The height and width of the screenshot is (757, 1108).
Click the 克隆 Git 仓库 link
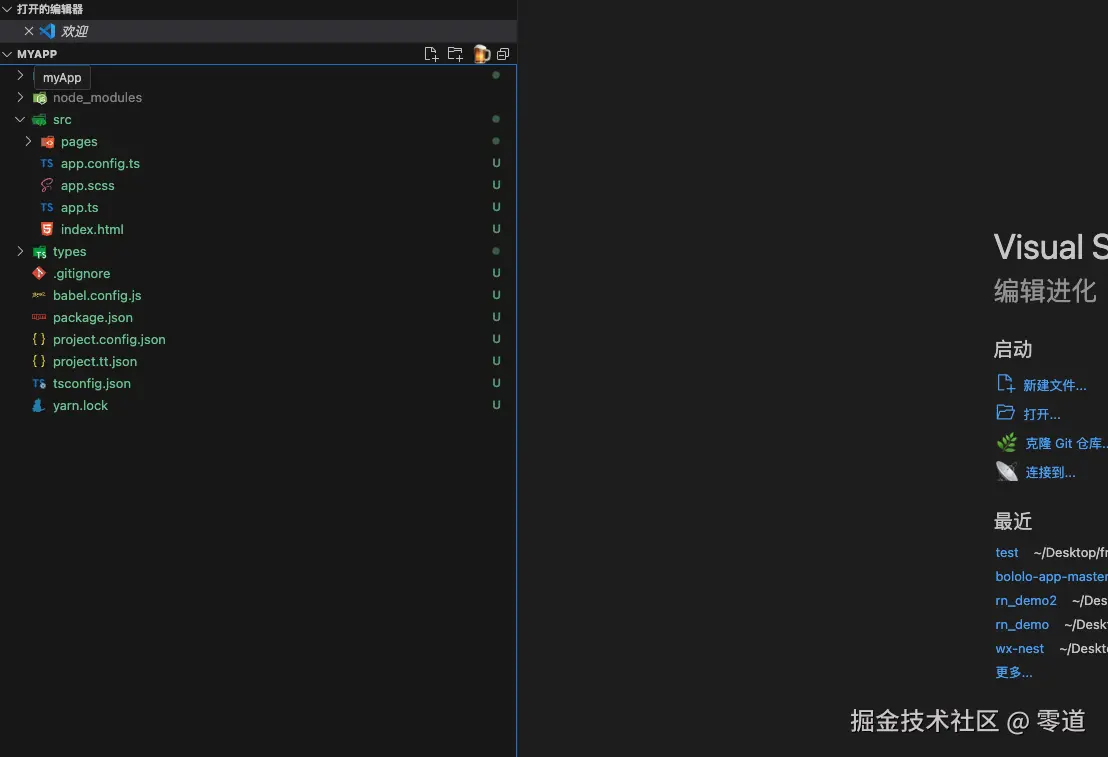[1066, 443]
